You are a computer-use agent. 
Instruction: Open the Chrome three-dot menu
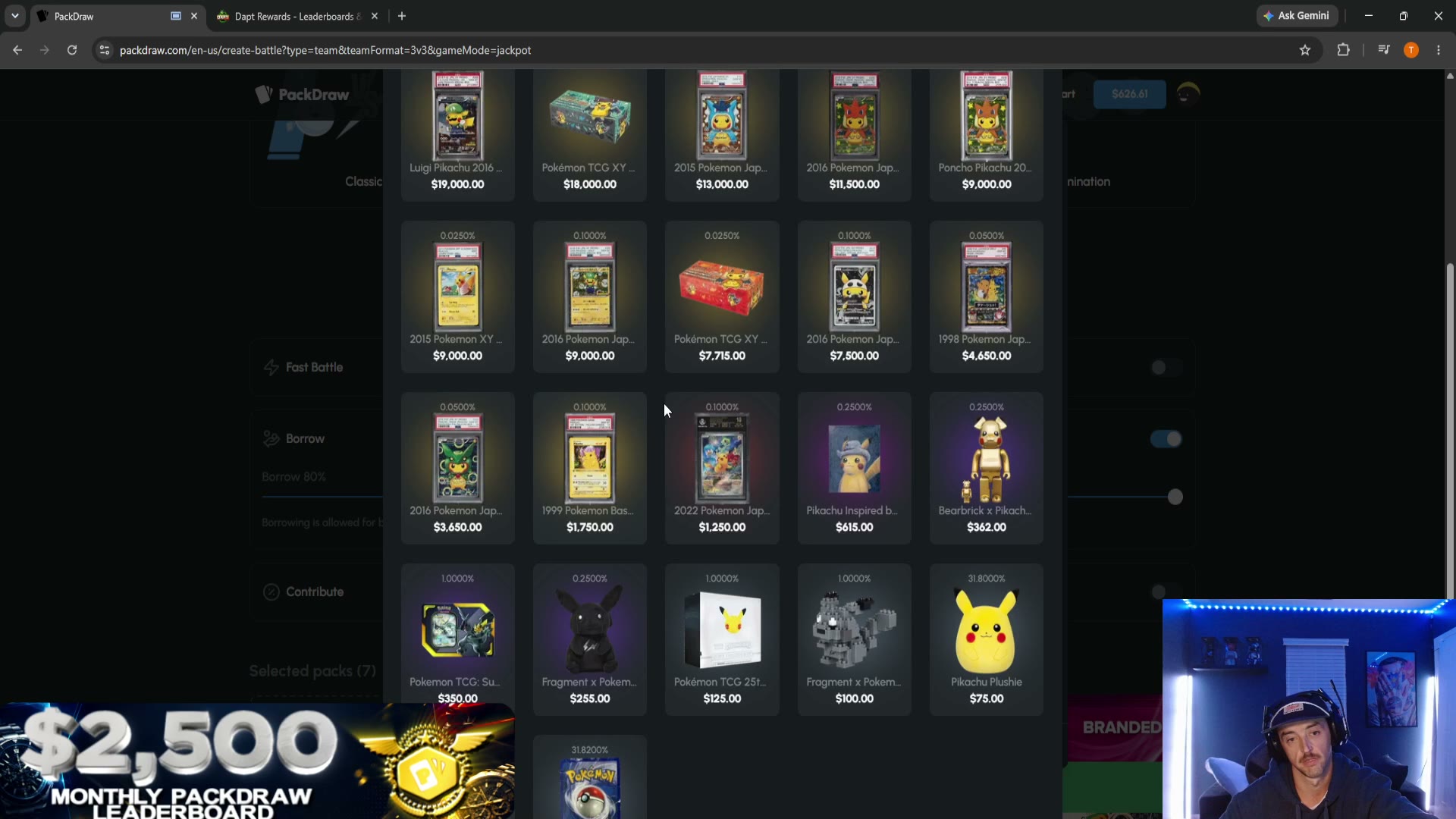pos(1439,50)
